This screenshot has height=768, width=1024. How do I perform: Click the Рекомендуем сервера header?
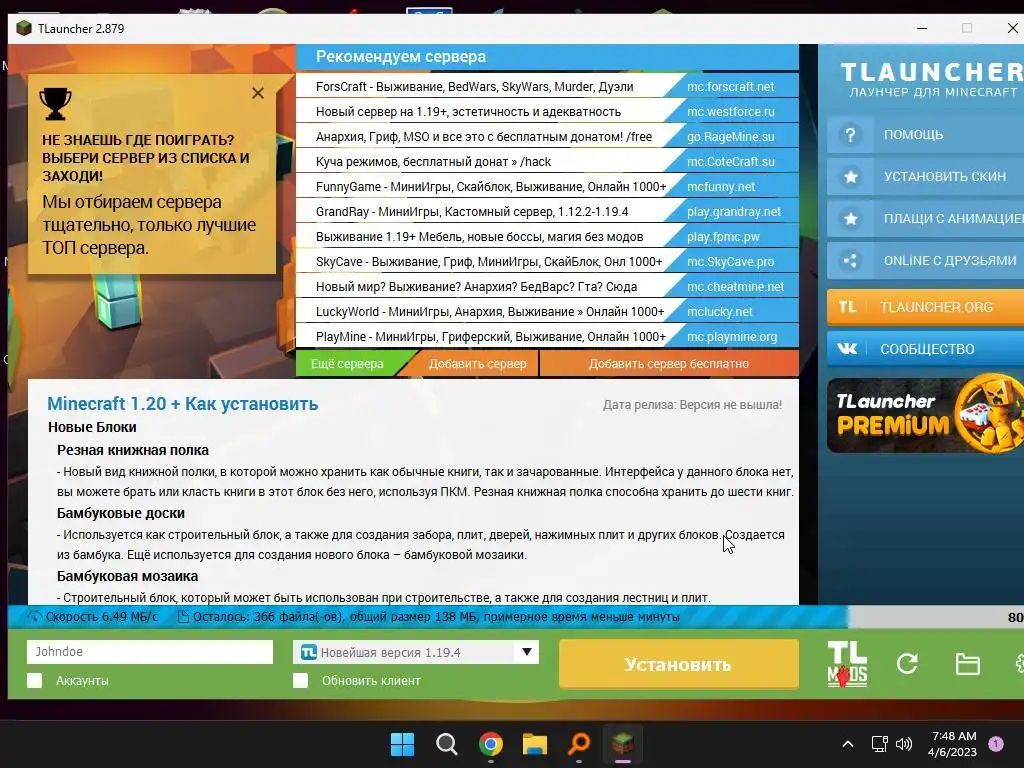tap(401, 57)
